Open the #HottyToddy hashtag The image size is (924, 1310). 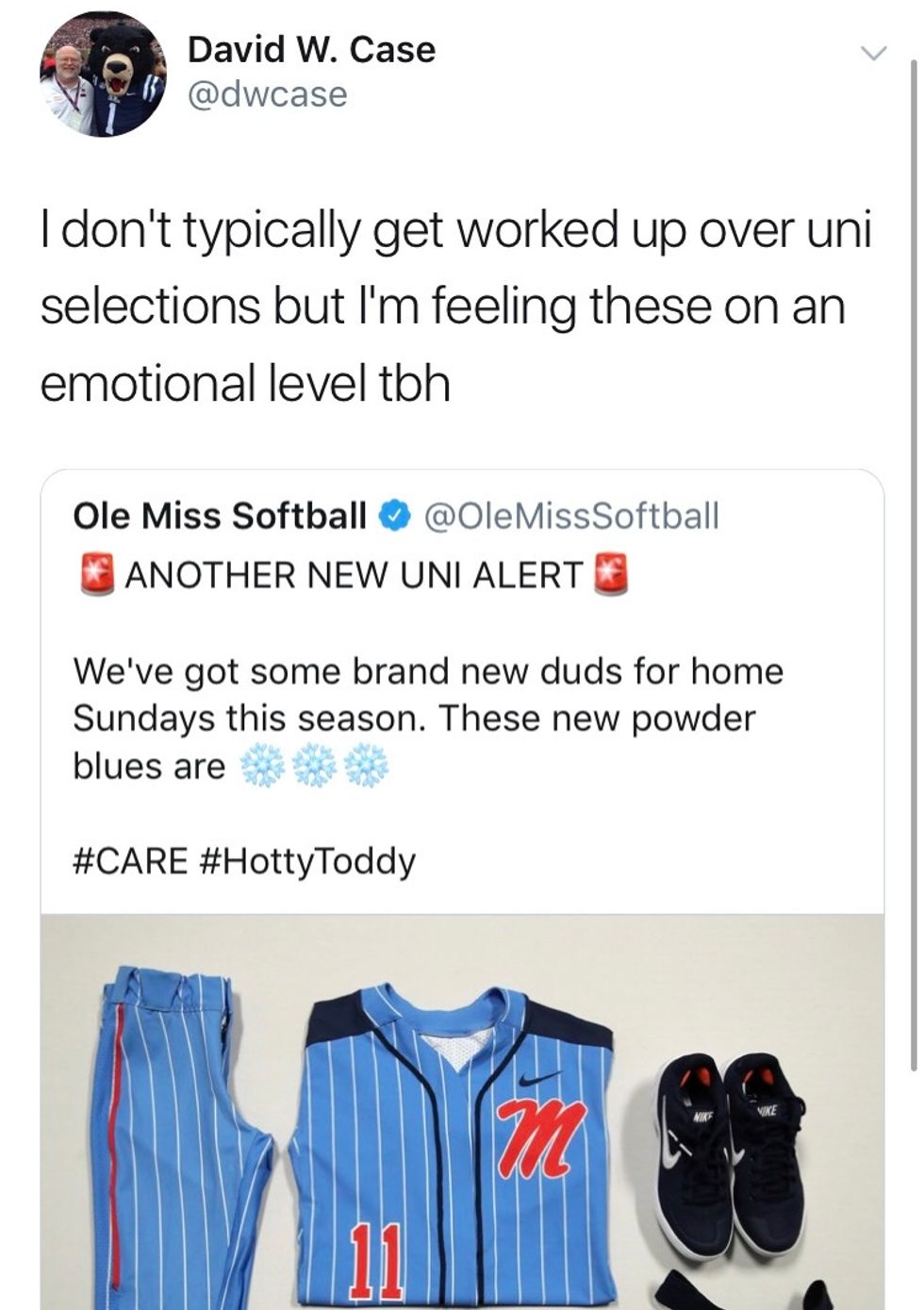pos(308,861)
